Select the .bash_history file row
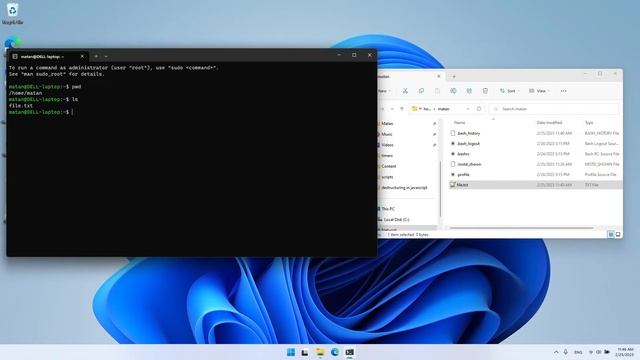This screenshot has height=360, width=640. [x=535, y=133]
